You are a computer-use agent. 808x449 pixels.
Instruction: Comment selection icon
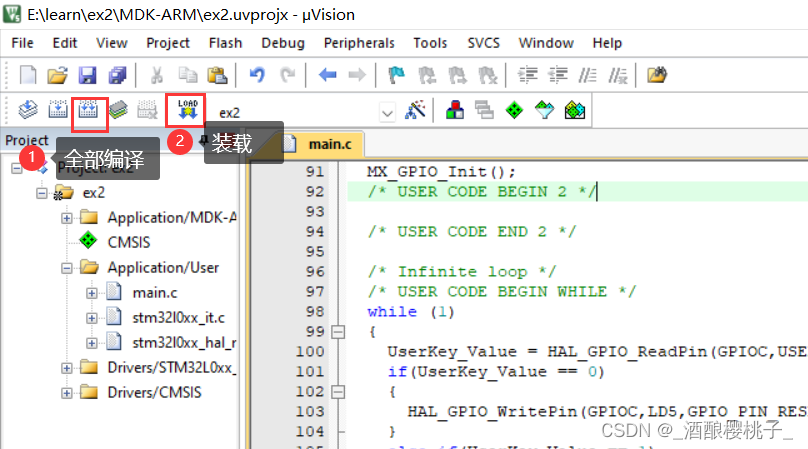pos(587,75)
